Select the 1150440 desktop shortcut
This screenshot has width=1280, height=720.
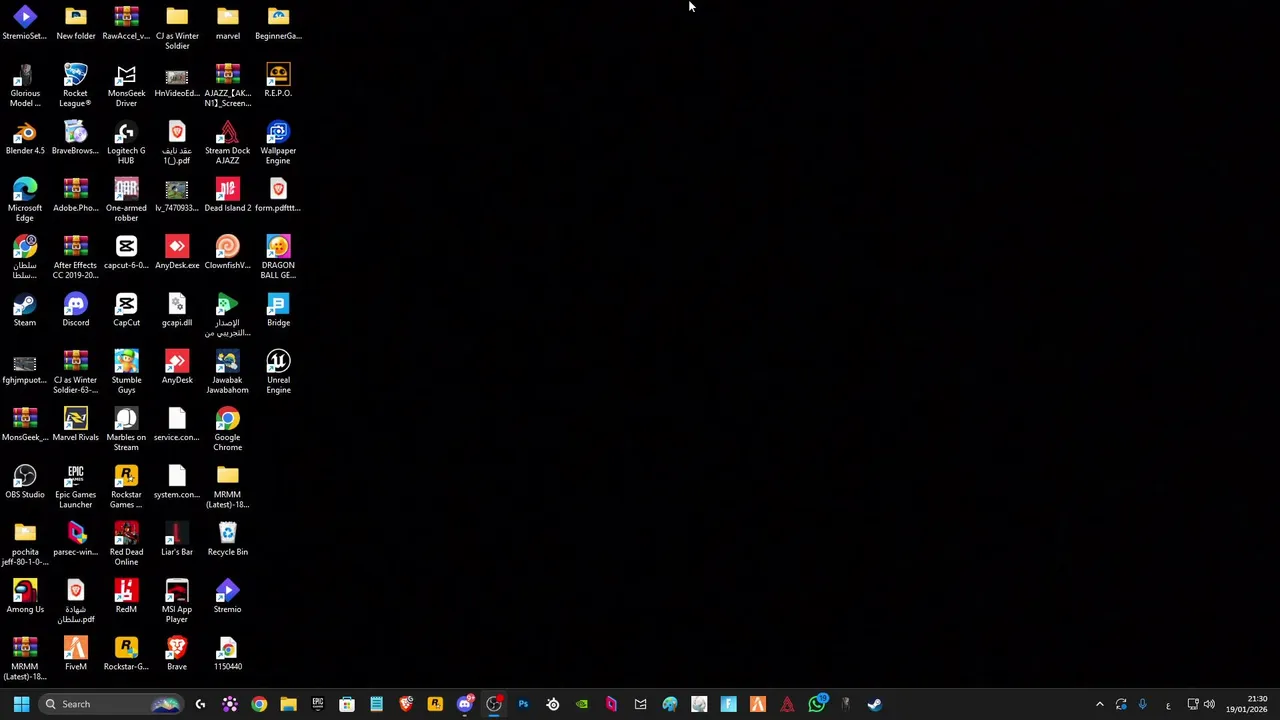click(227, 655)
